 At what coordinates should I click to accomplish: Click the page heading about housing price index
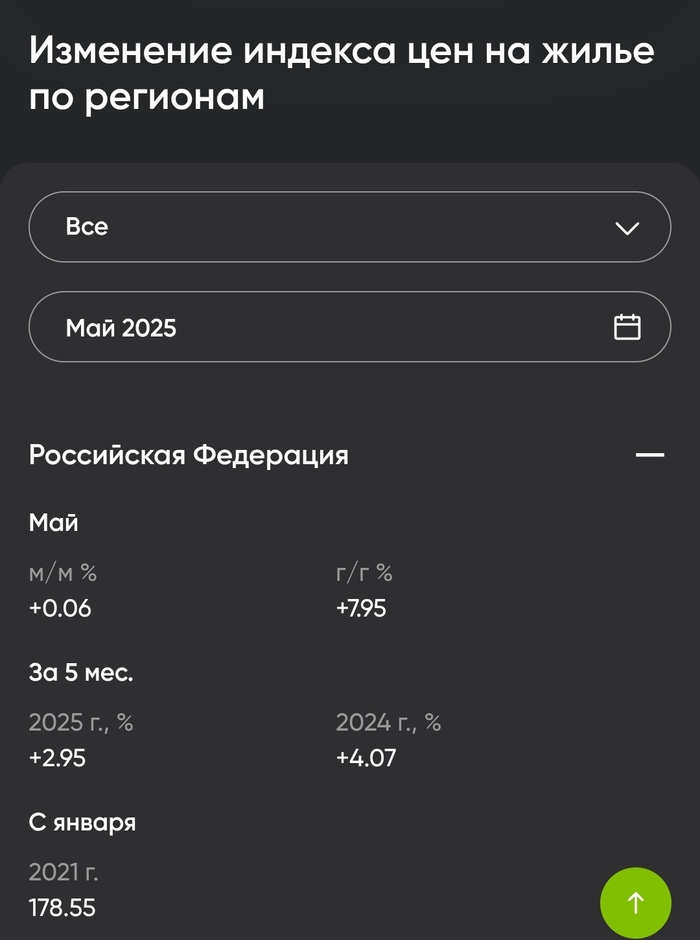(341, 74)
